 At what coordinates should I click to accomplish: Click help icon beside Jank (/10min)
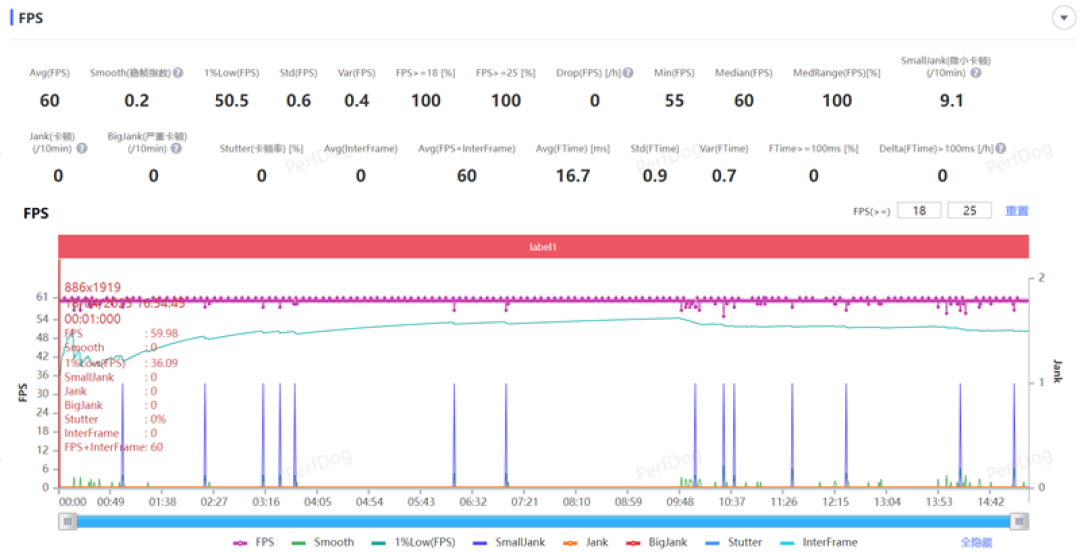(82, 148)
